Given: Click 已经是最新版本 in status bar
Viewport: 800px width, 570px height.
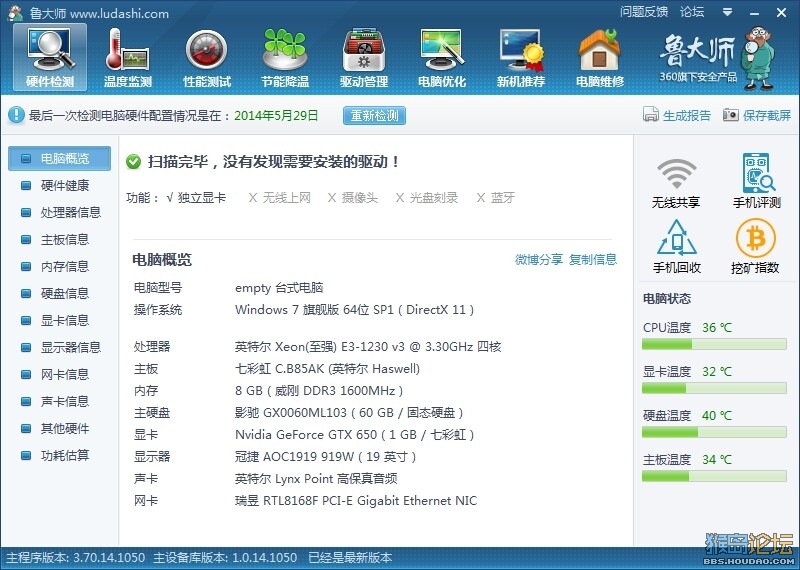Looking at the screenshot, I should coord(350,558).
